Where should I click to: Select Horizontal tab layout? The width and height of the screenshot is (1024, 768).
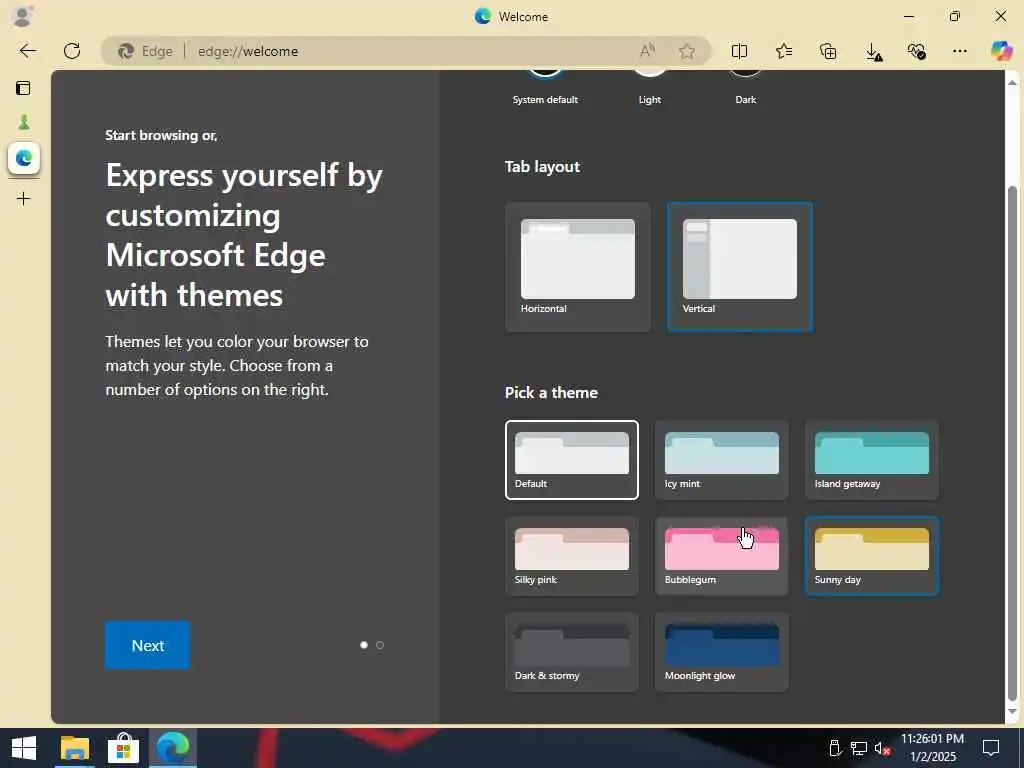578,267
